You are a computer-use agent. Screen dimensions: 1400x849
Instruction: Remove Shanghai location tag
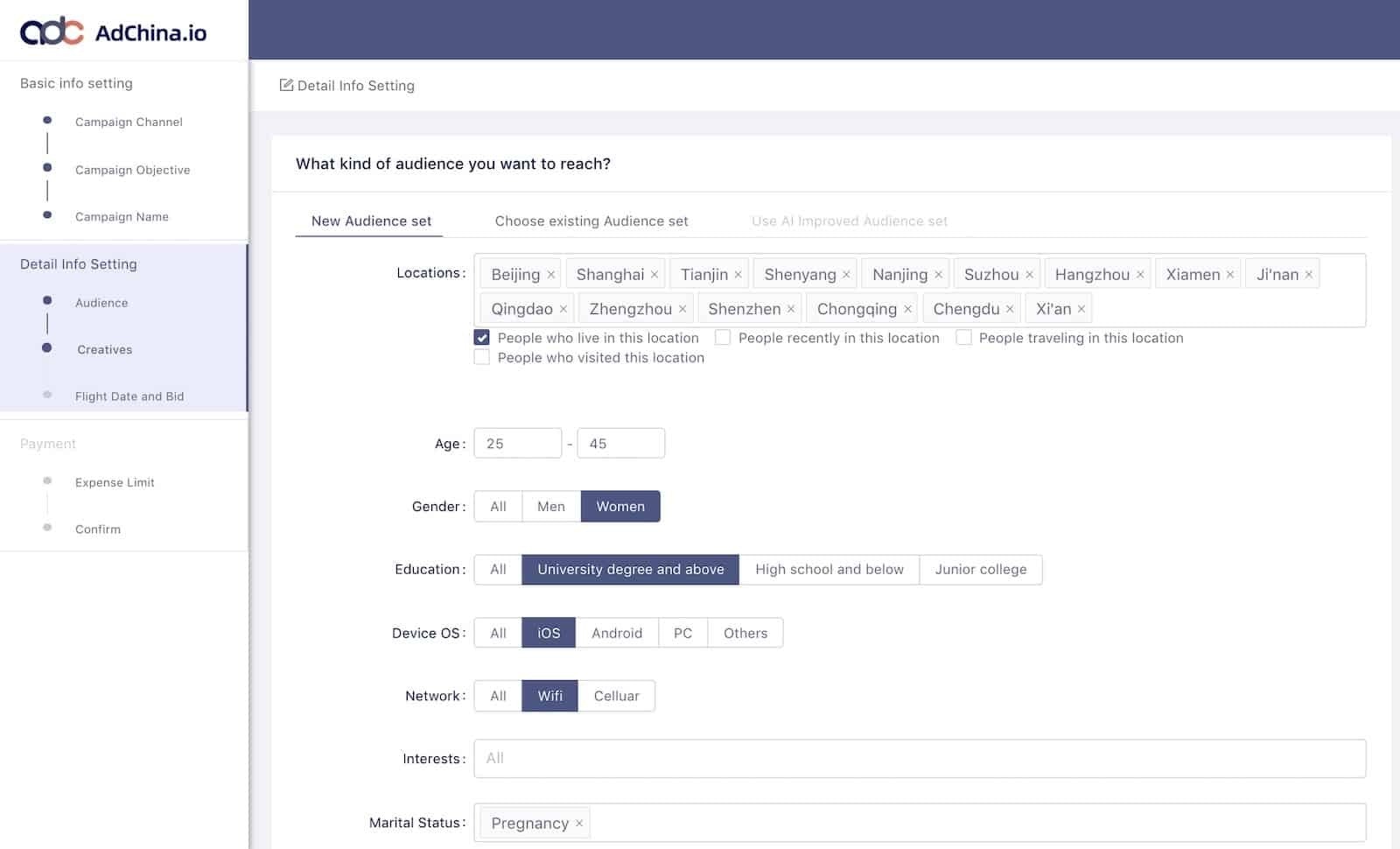[654, 274]
